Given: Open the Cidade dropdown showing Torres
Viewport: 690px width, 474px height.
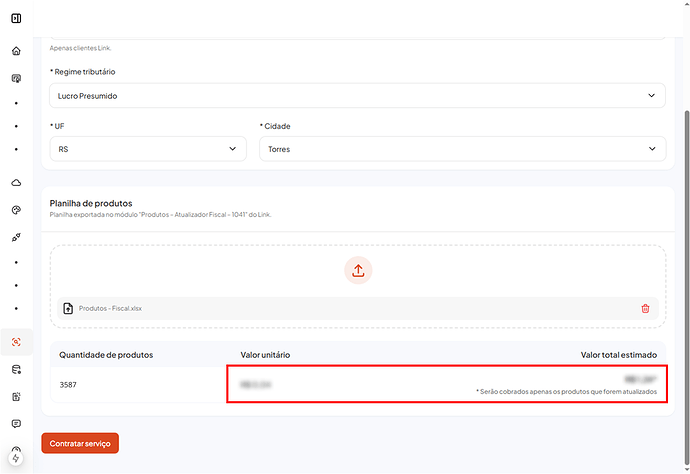Looking at the screenshot, I should pyautogui.click(x=462, y=149).
